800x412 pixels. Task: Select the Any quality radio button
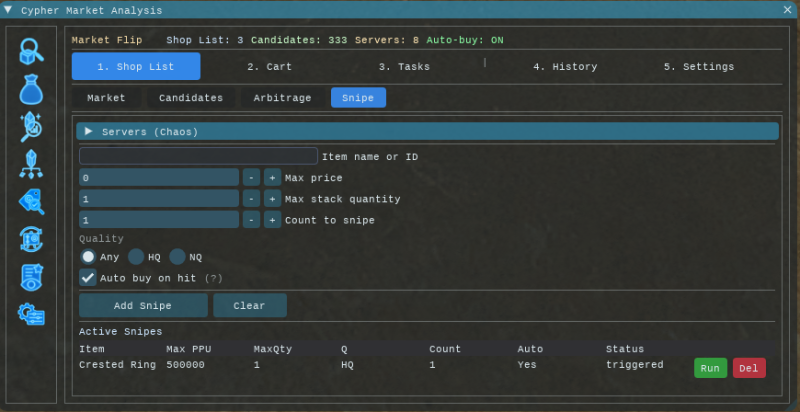click(x=89, y=257)
